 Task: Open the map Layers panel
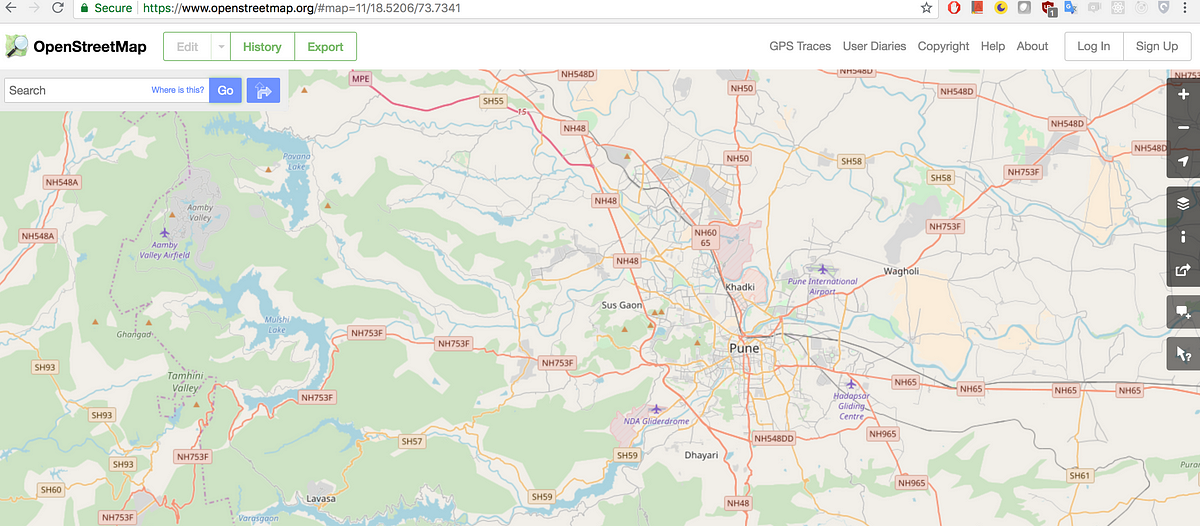tap(1184, 203)
